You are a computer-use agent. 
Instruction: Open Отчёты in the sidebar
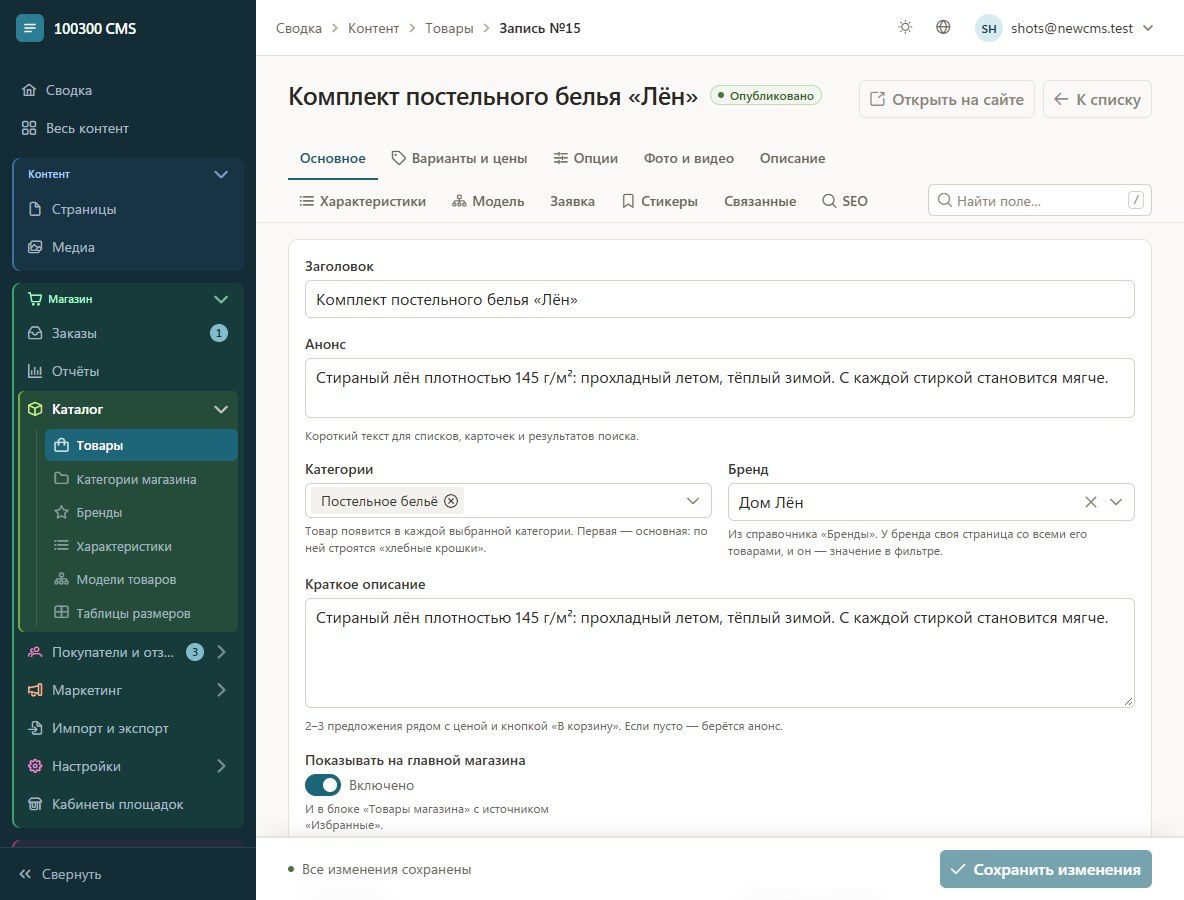click(129, 371)
